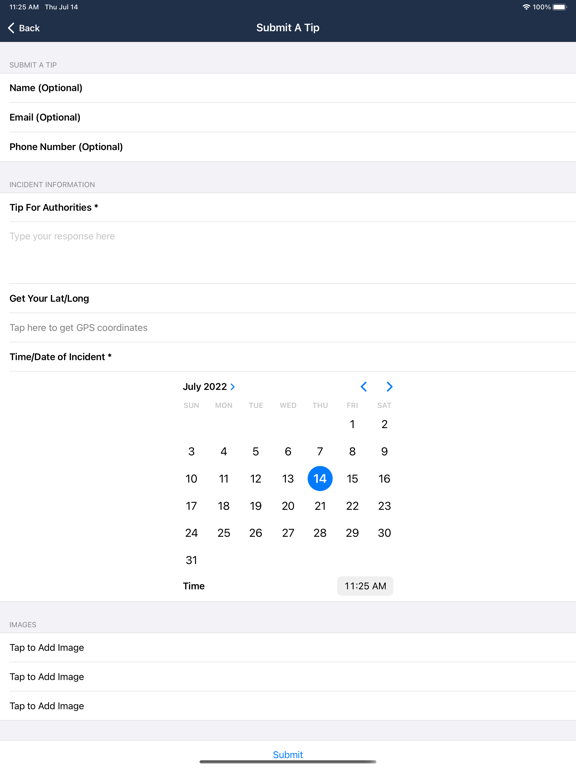Screen dimensions: 576x768
Task: Go to previous month with left chevron
Action: pyautogui.click(x=363, y=387)
